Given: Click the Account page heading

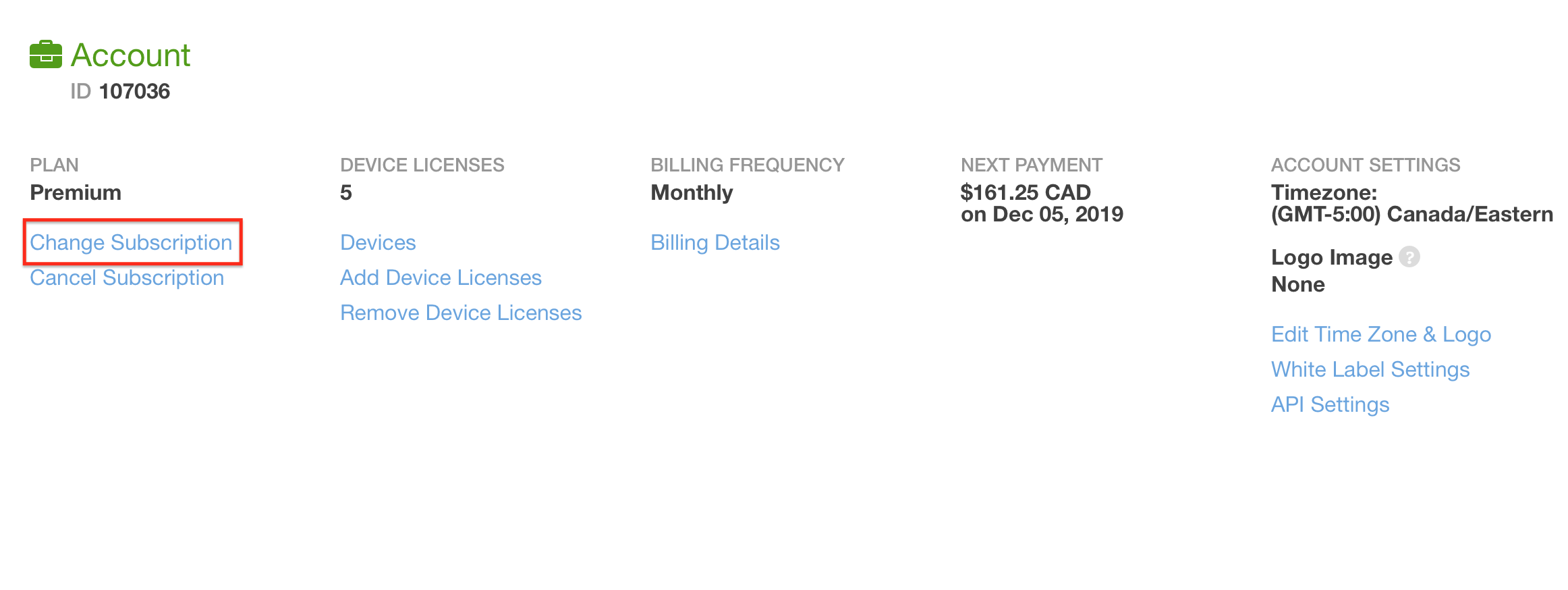Looking at the screenshot, I should 131,55.
